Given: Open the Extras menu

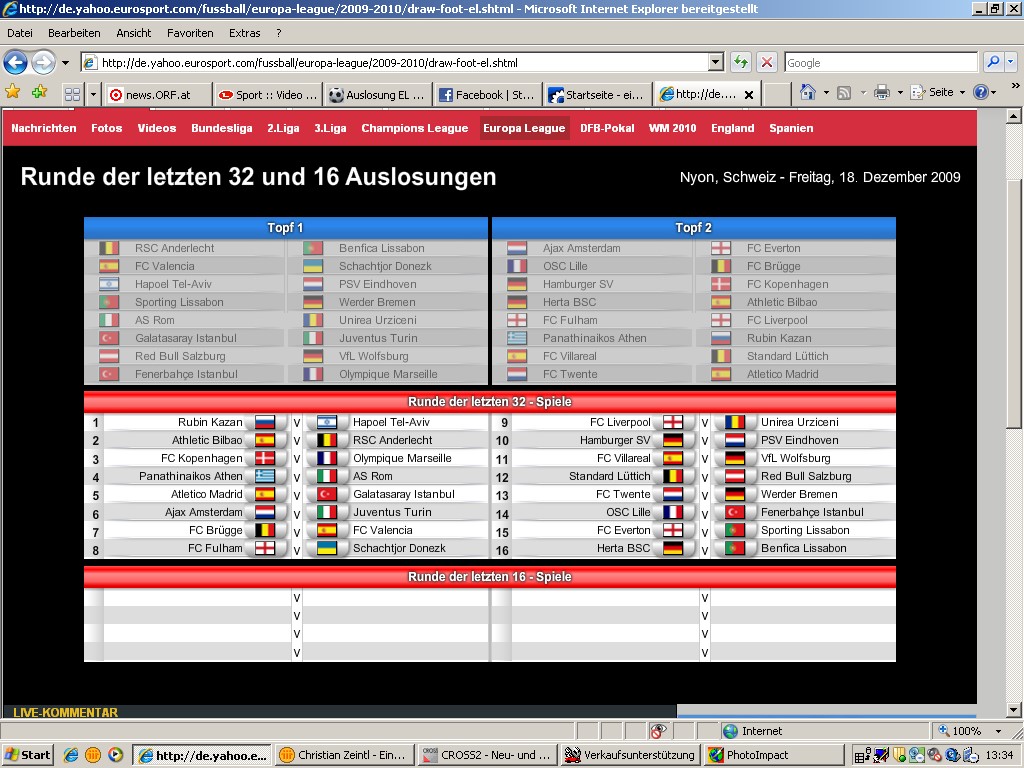Looking at the screenshot, I should 244,33.
